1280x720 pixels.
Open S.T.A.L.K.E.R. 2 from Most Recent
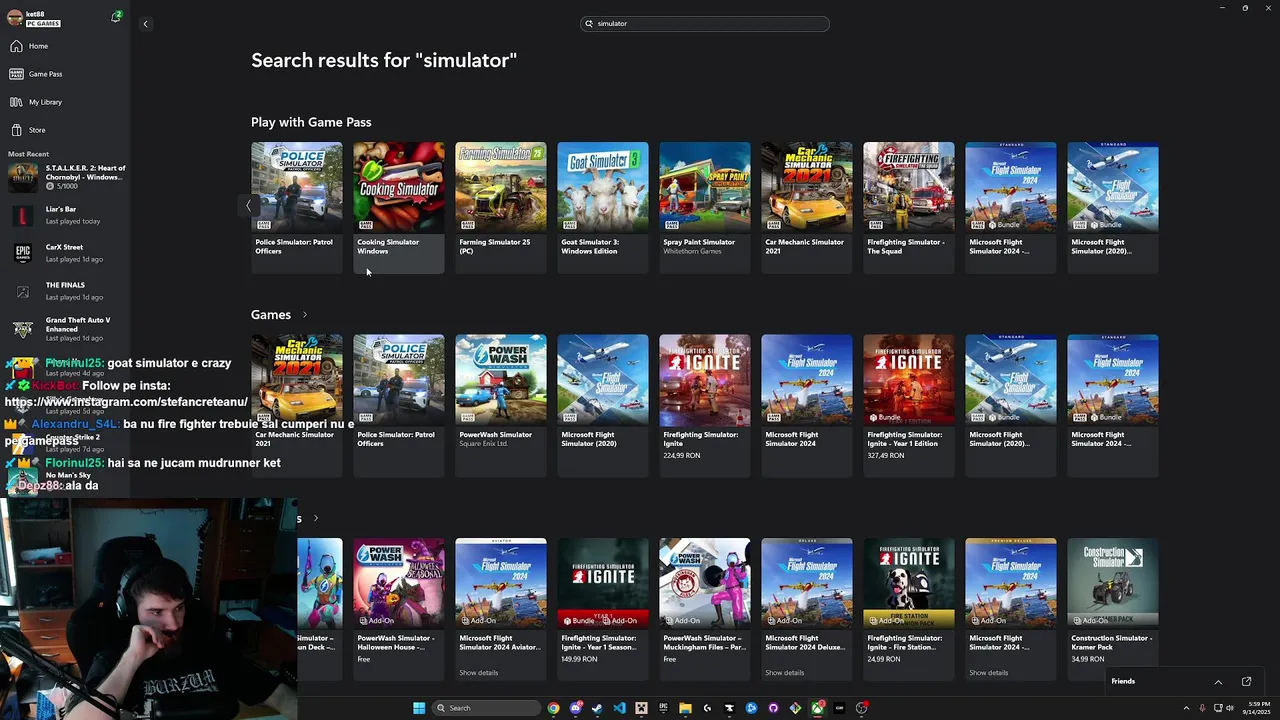[65, 177]
